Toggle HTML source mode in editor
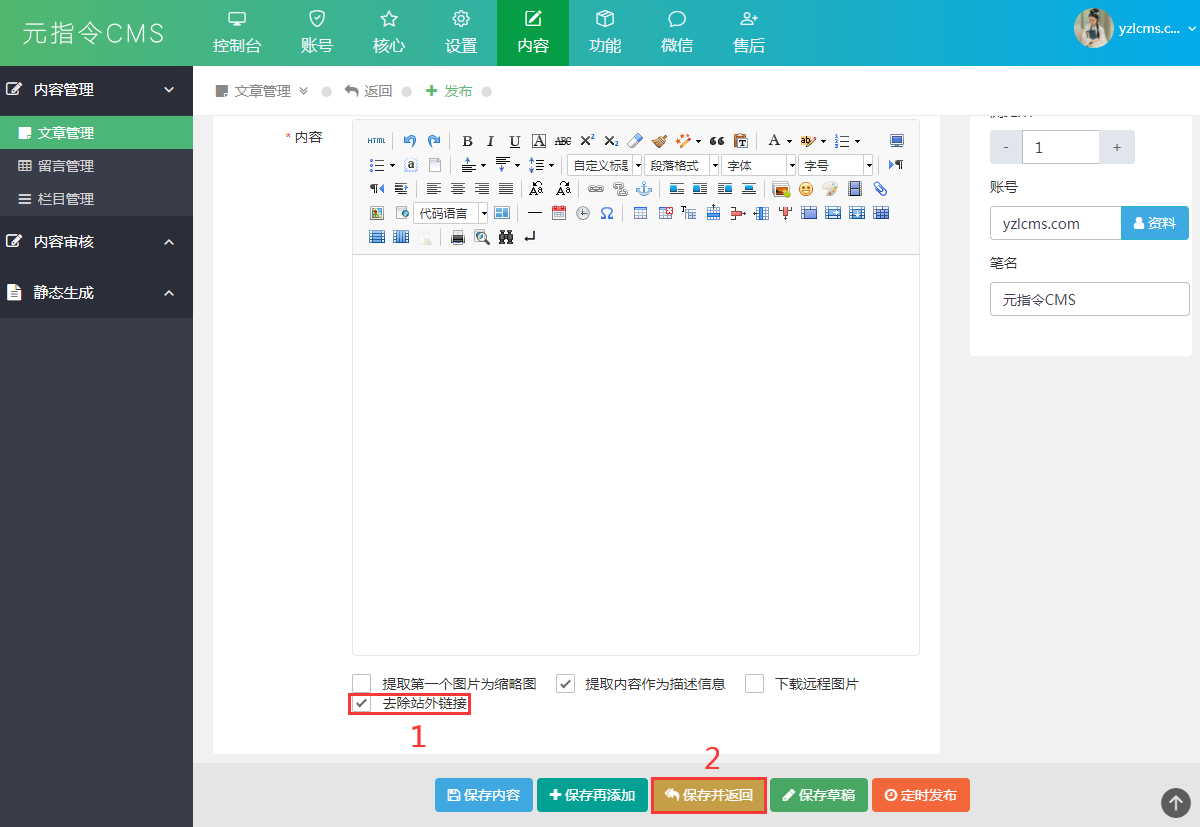The width and height of the screenshot is (1200, 827). 376,141
